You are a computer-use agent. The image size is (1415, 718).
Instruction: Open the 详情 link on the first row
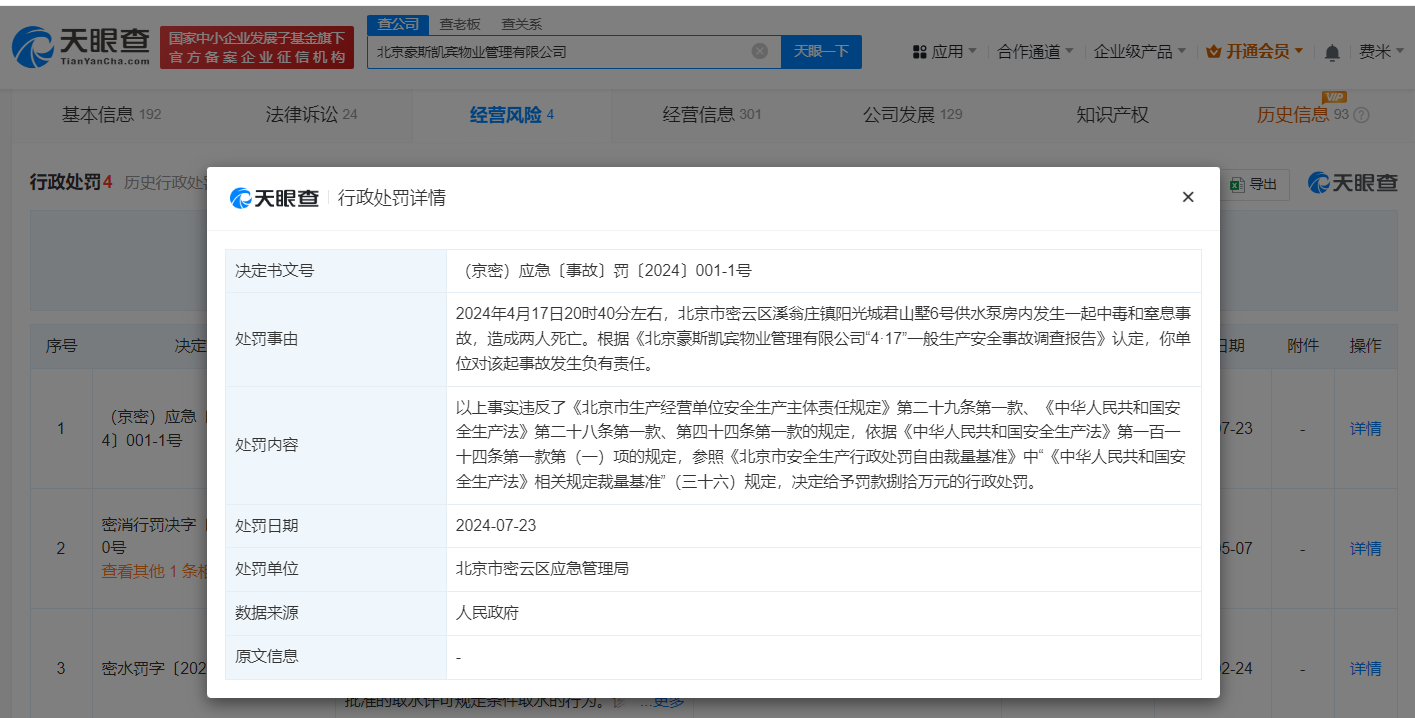[1366, 428]
